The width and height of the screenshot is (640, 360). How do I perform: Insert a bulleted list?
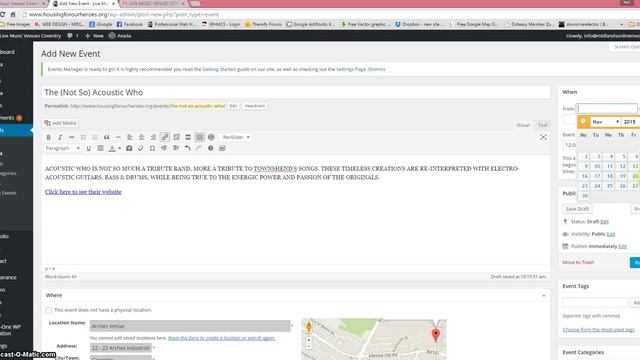pos(83,137)
